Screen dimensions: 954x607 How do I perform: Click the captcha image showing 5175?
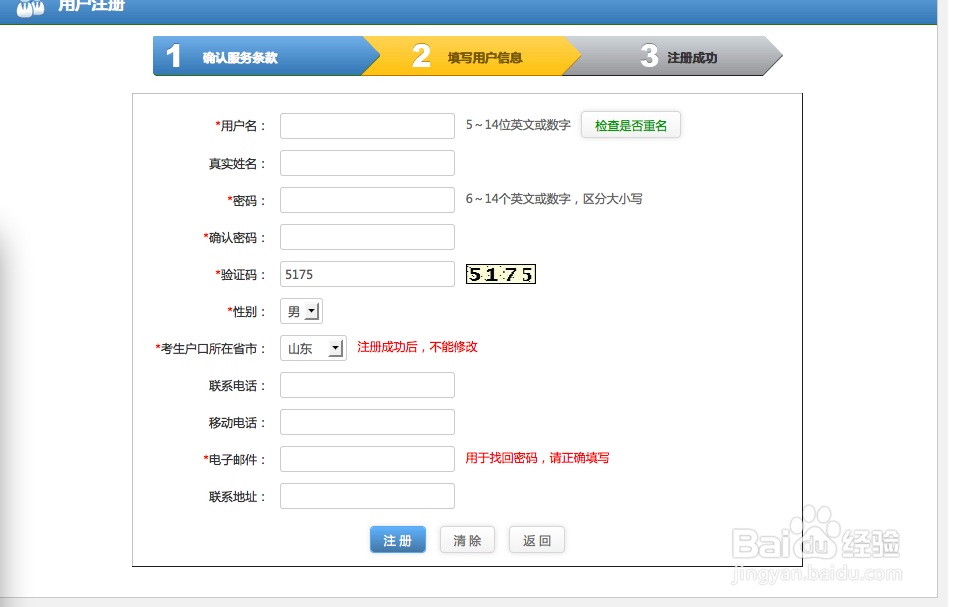click(x=500, y=273)
